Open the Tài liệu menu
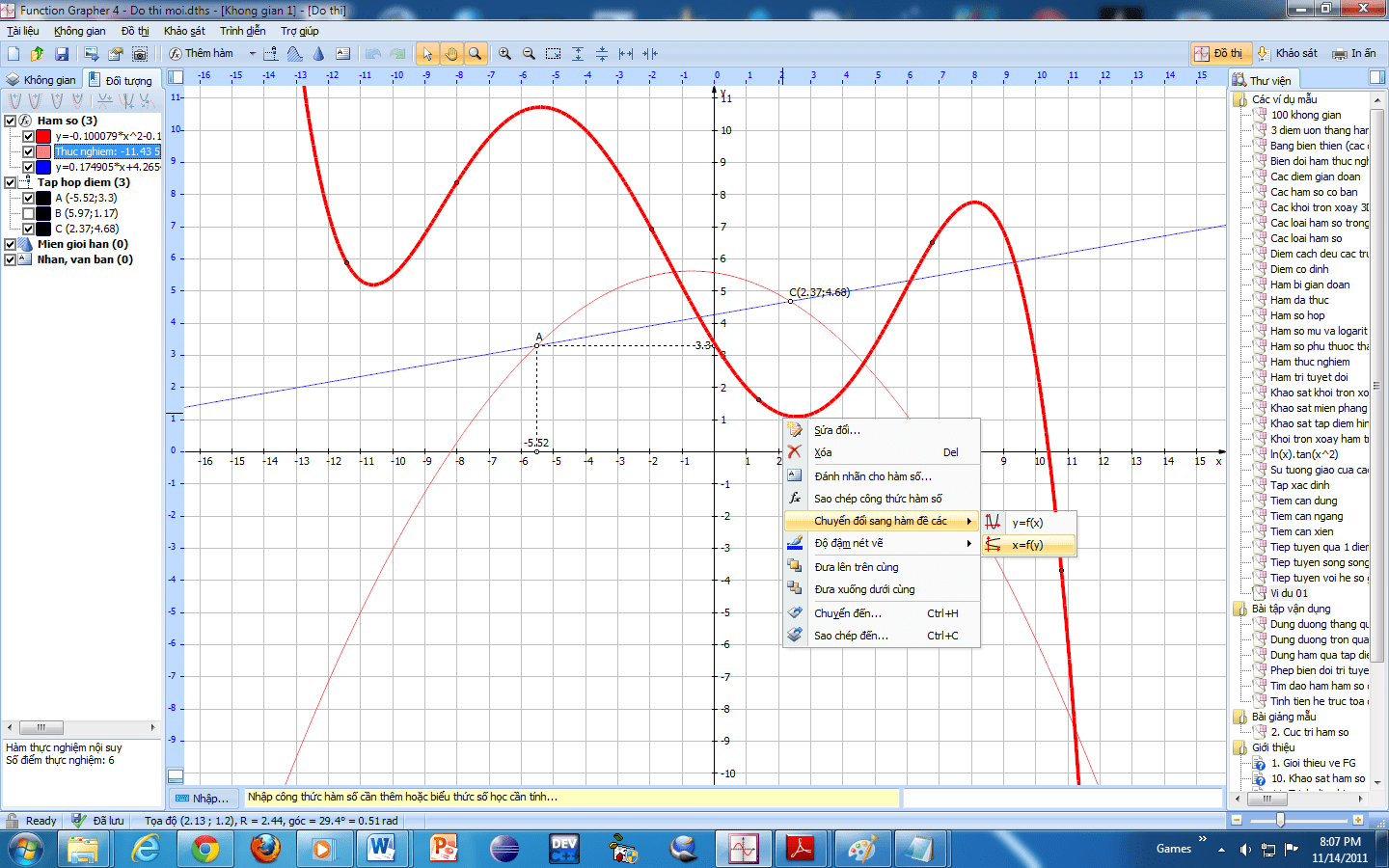 click(23, 31)
